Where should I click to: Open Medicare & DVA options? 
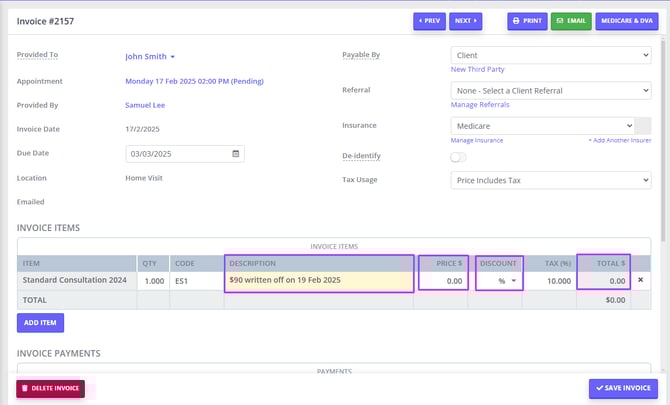pyautogui.click(x=626, y=20)
